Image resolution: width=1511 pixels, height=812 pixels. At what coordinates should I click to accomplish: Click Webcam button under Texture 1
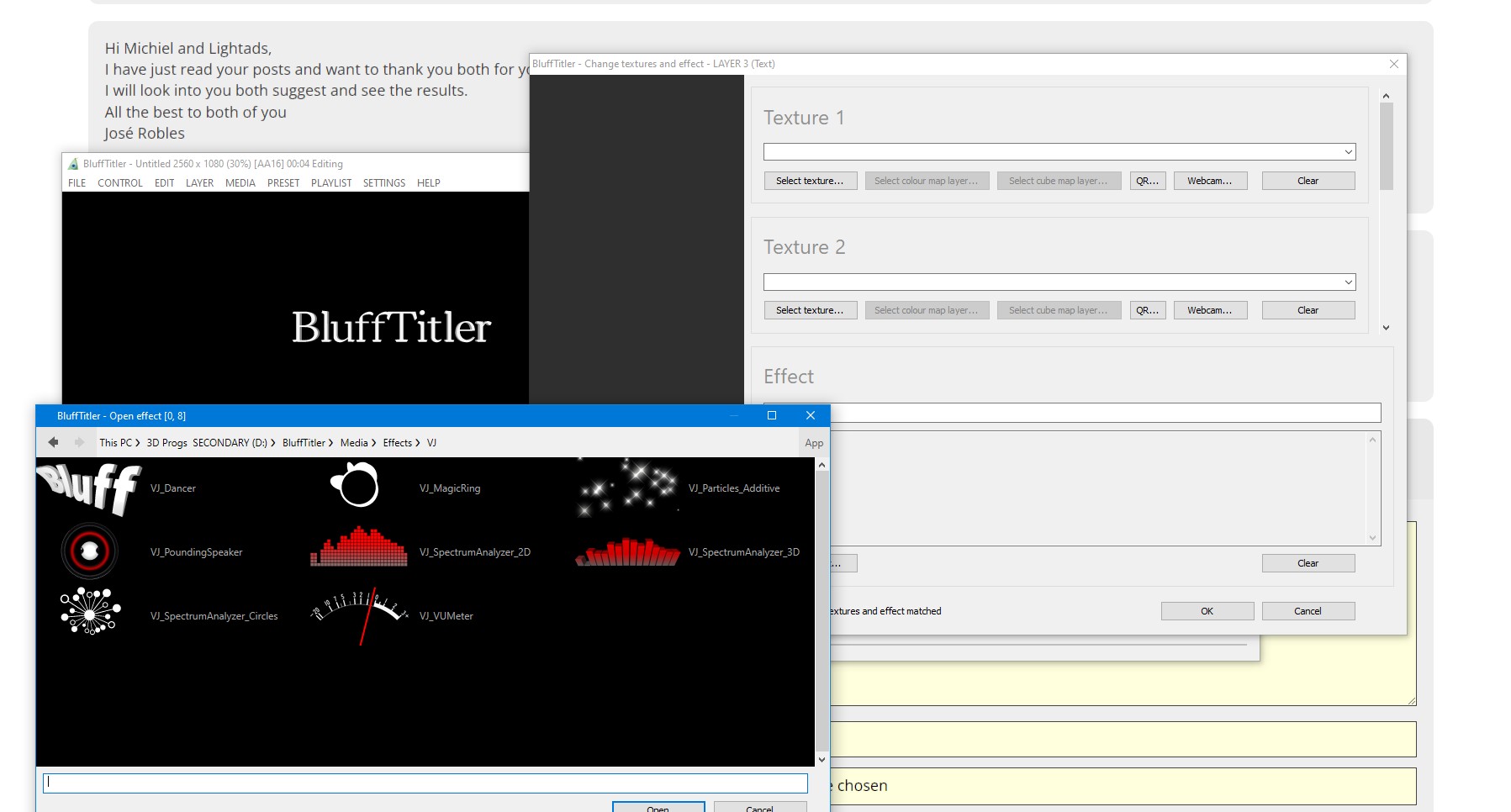(x=1210, y=181)
